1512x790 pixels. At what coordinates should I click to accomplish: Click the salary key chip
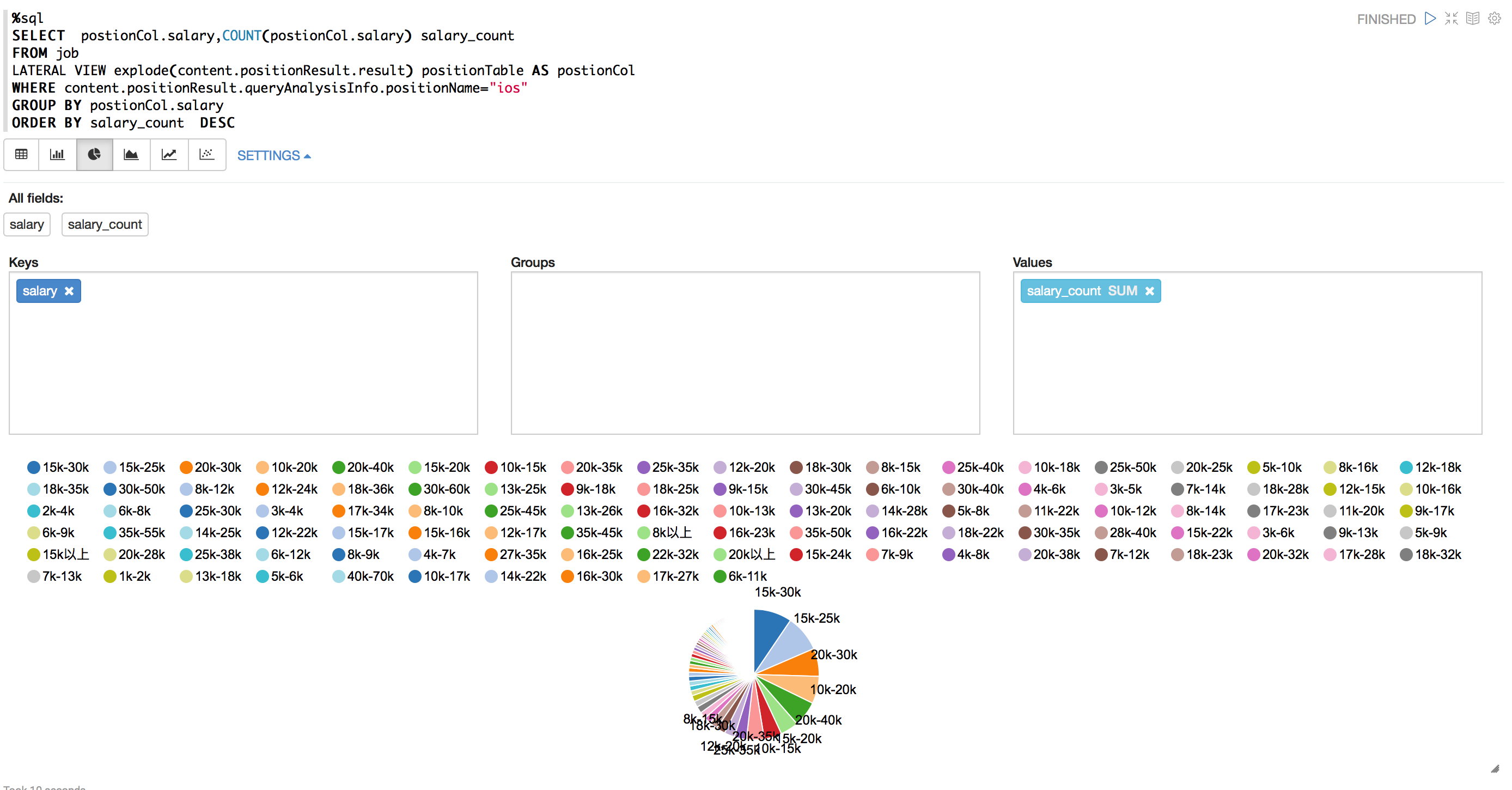(x=48, y=291)
